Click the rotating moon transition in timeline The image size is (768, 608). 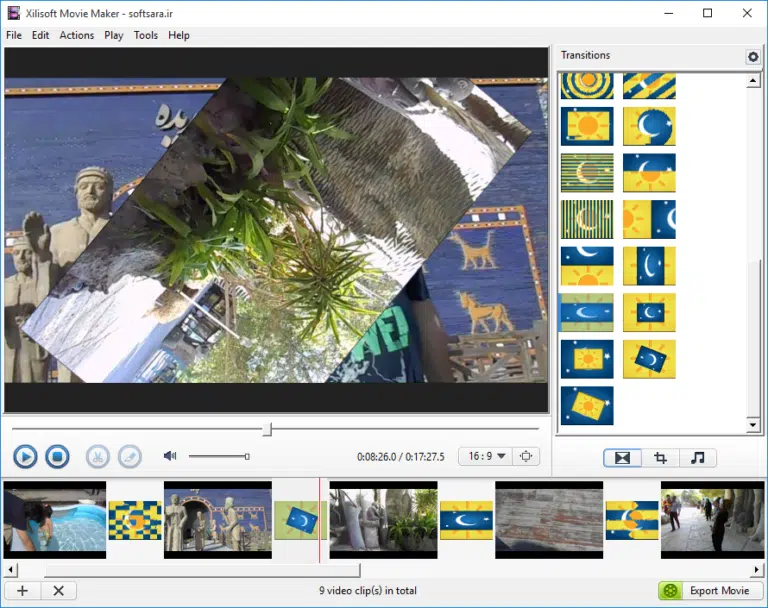tap(300, 520)
